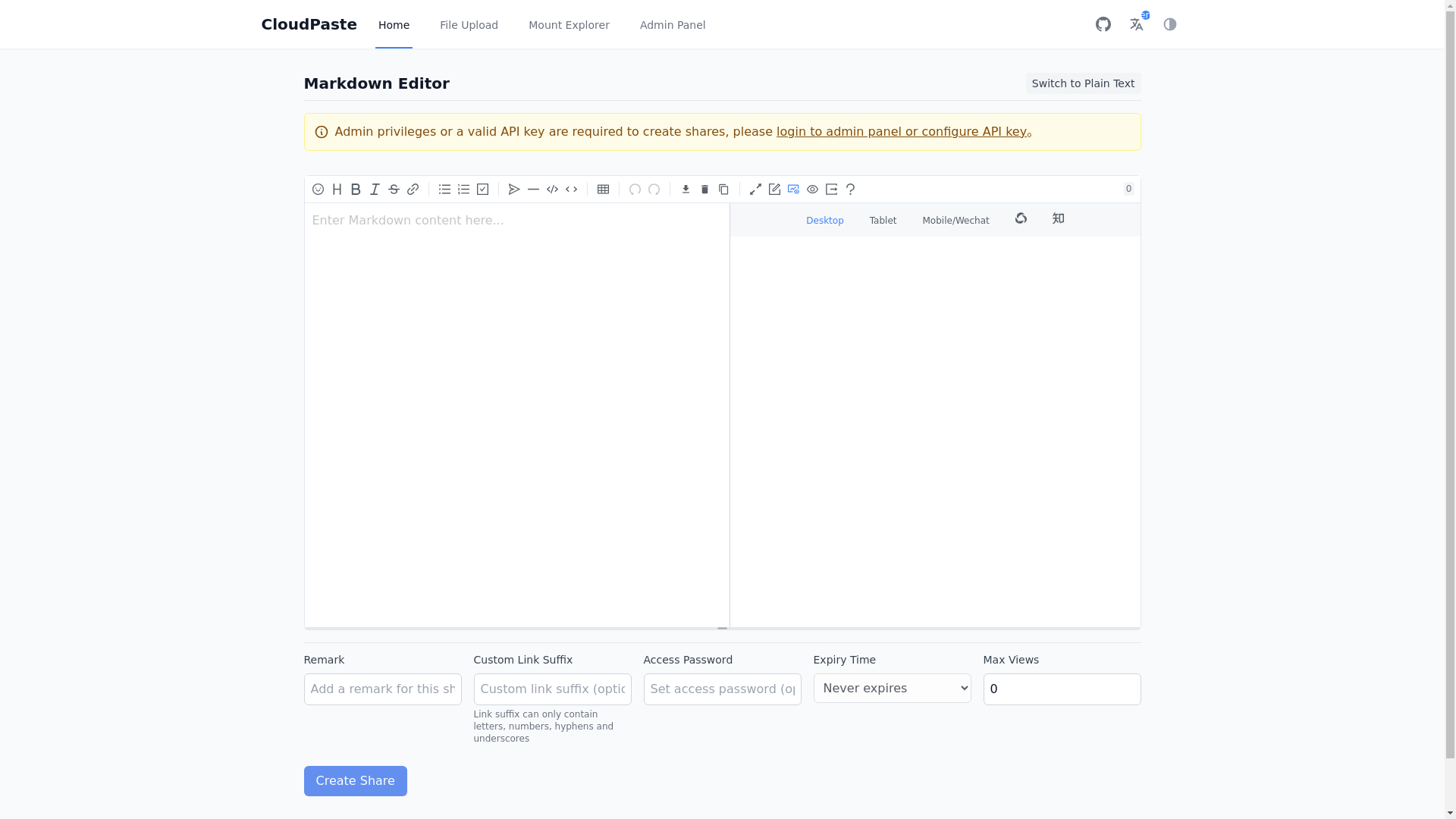
Task: Open the Mount Explorer page
Action: [569, 25]
